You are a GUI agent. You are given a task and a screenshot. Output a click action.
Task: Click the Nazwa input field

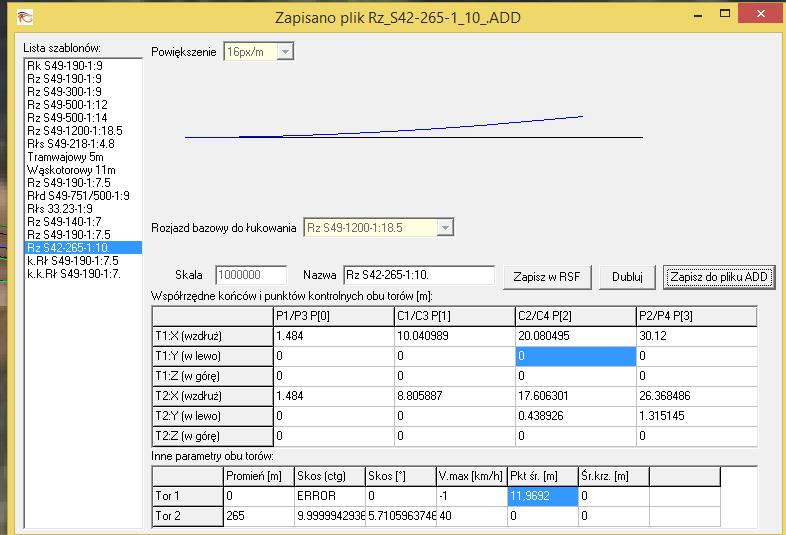[419, 275]
